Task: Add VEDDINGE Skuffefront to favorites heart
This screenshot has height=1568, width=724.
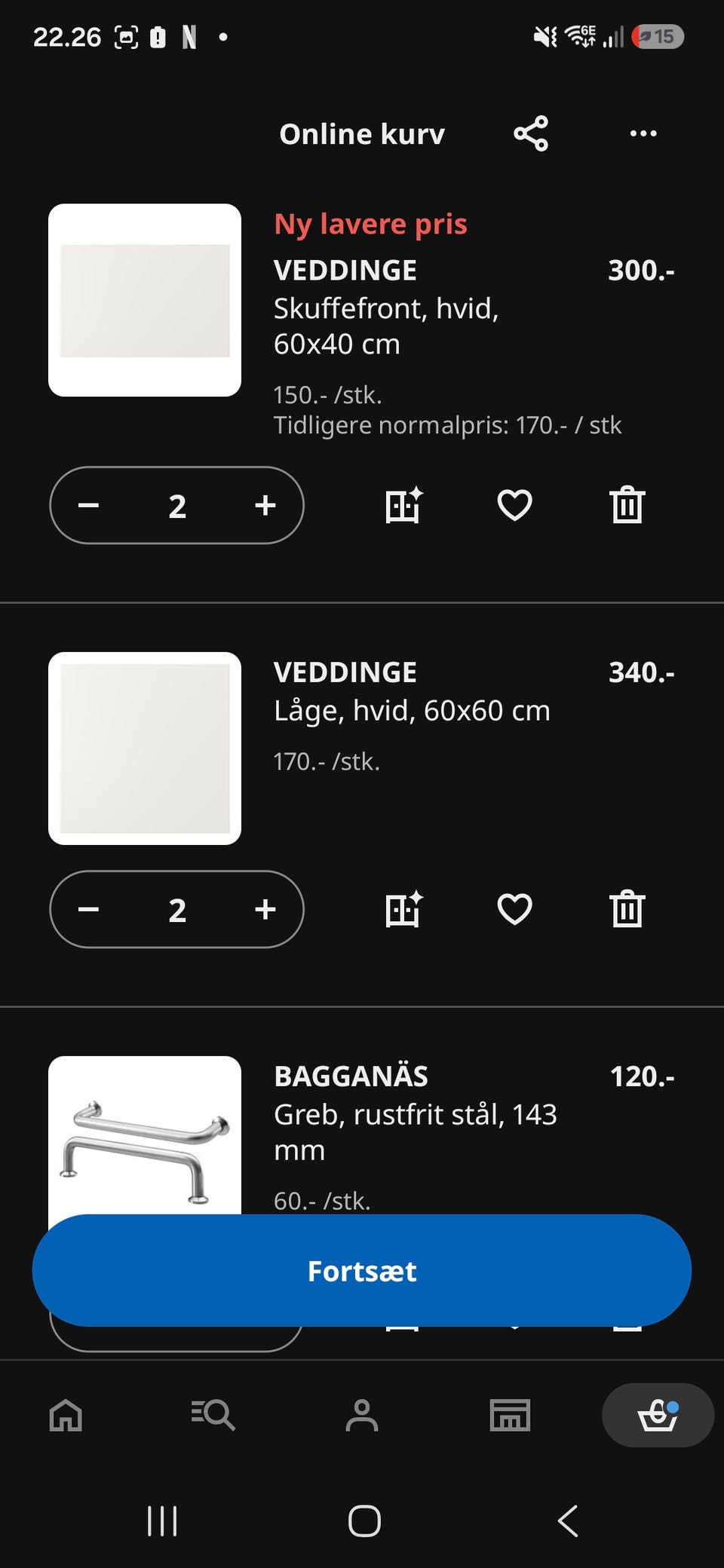Action: tap(515, 505)
